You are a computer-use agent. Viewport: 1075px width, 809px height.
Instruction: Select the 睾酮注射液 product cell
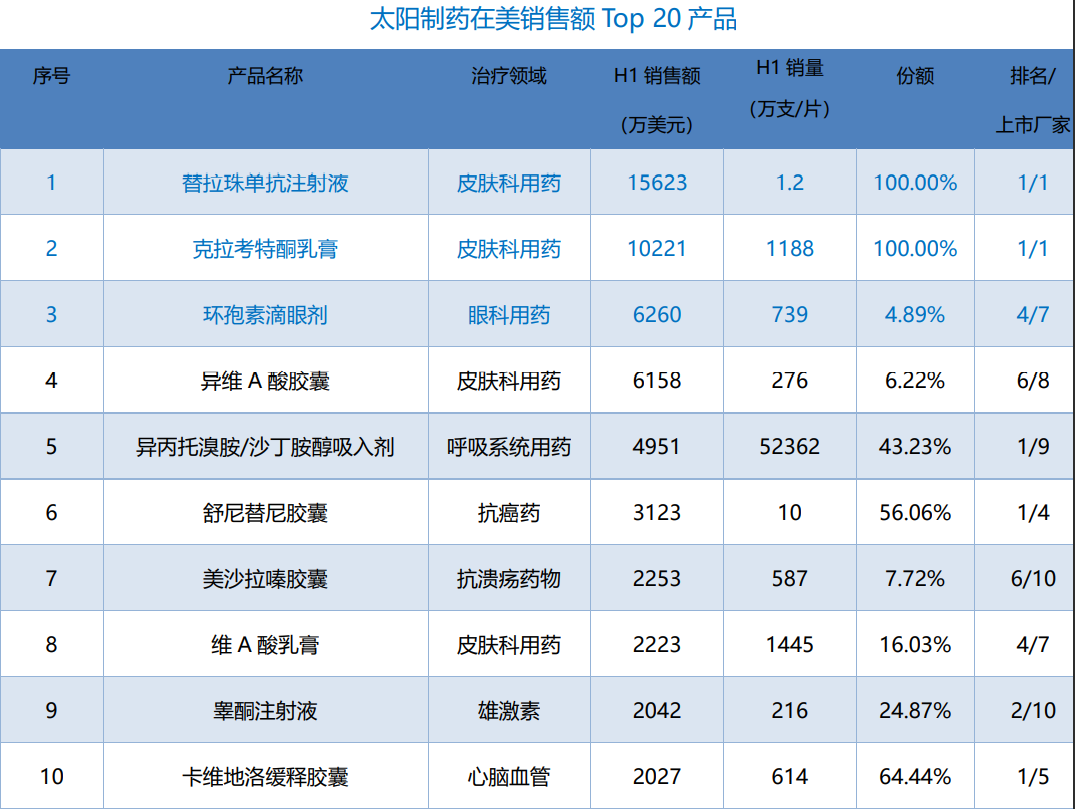pos(265,711)
